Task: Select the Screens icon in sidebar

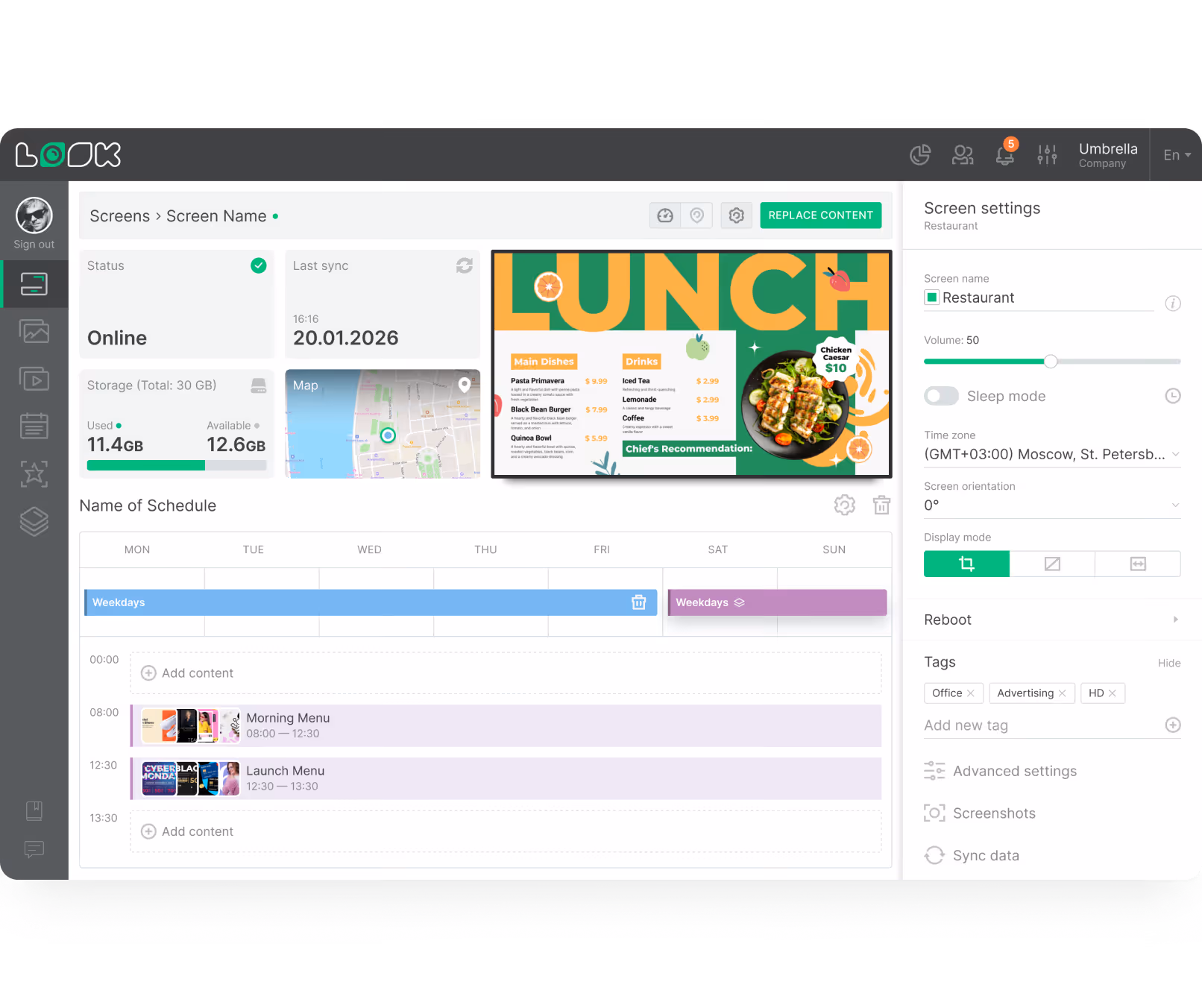Action: pyautogui.click(x=34, y=284)
